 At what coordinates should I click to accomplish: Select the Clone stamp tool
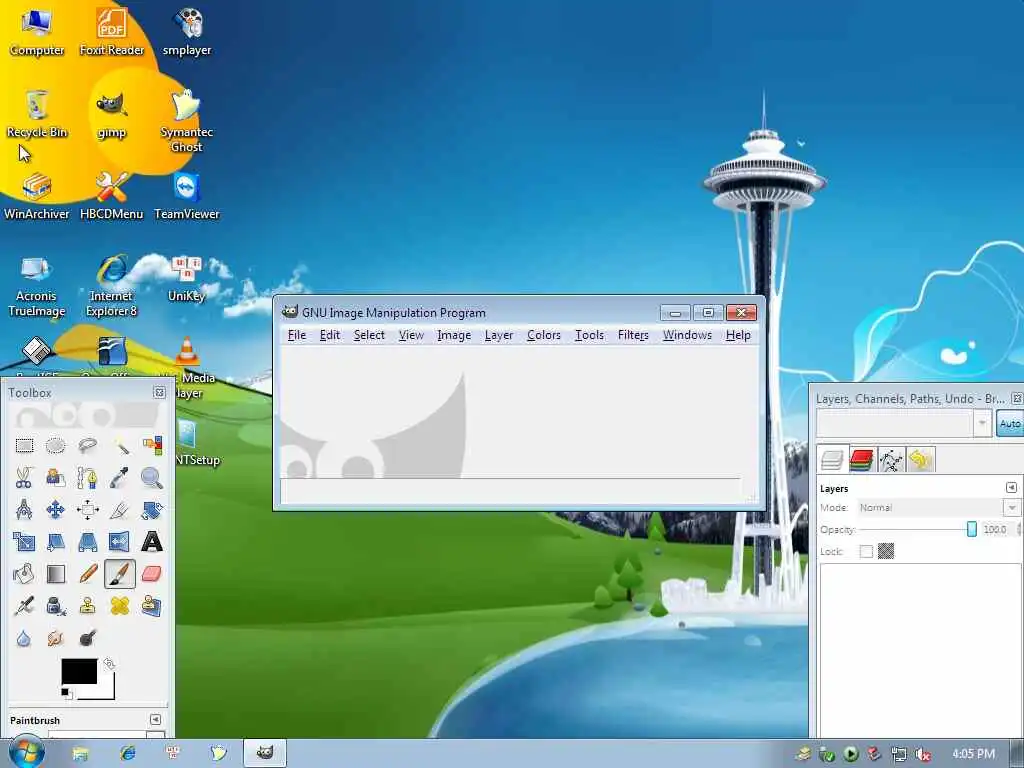point(88,606)
